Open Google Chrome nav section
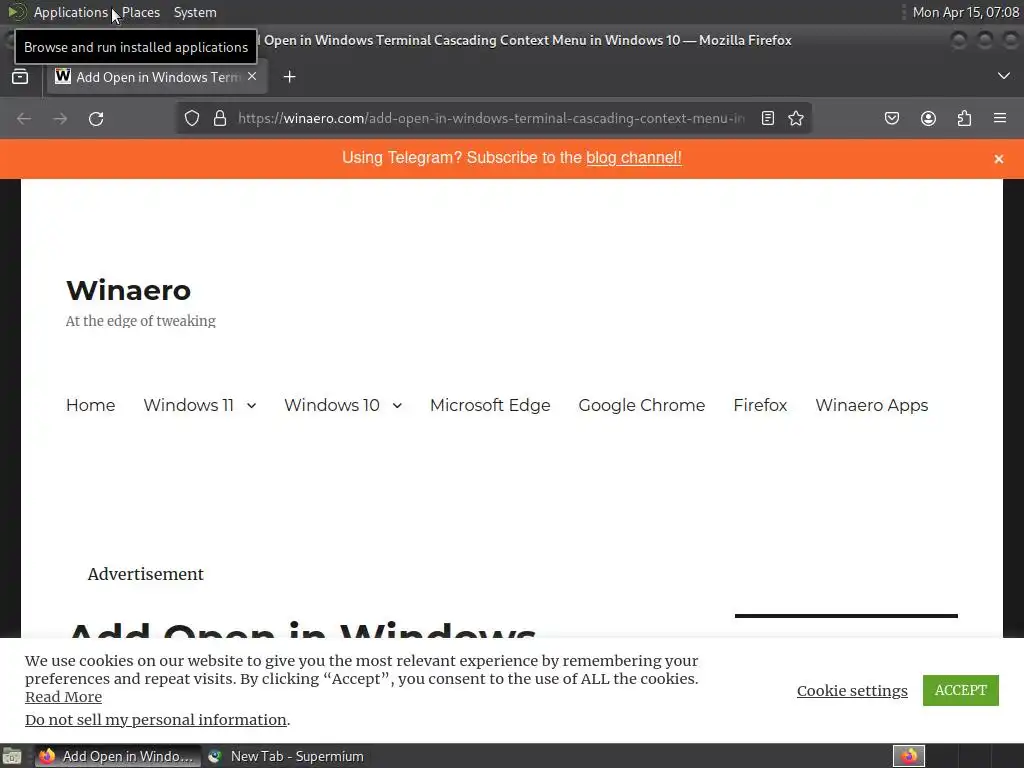Viewport: 1024px width, 768px height. (641, 405)
